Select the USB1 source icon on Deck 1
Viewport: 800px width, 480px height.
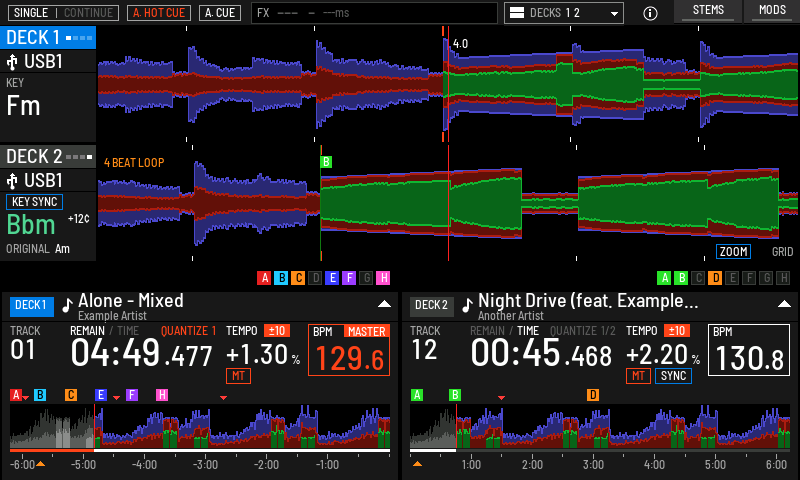point(12,62)
